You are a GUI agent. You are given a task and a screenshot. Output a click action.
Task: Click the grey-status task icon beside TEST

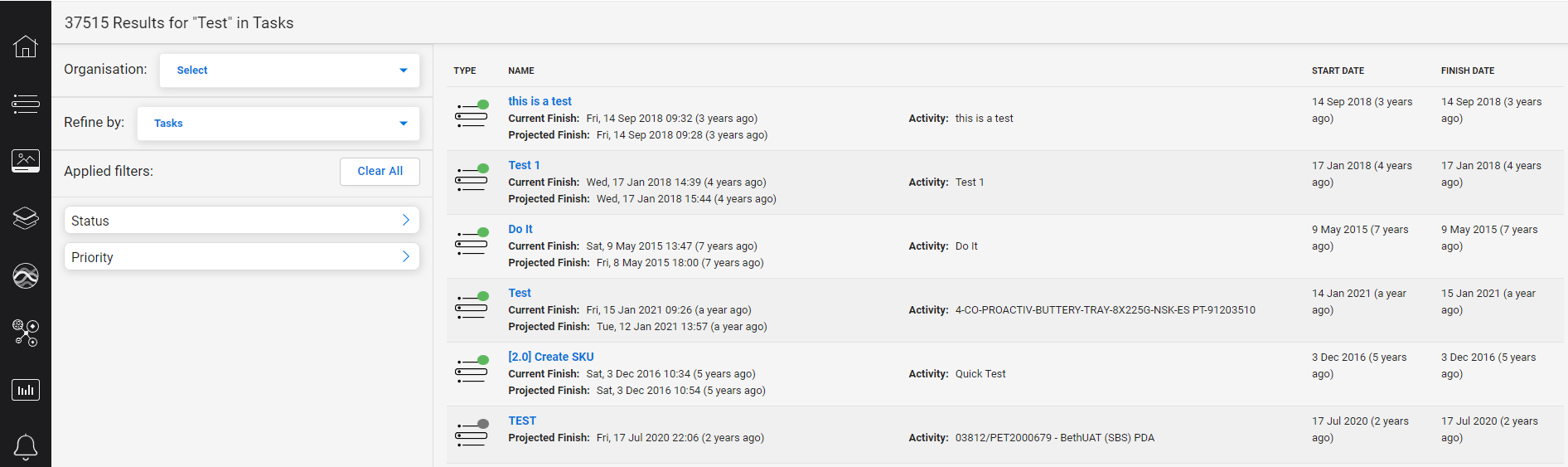472,434
